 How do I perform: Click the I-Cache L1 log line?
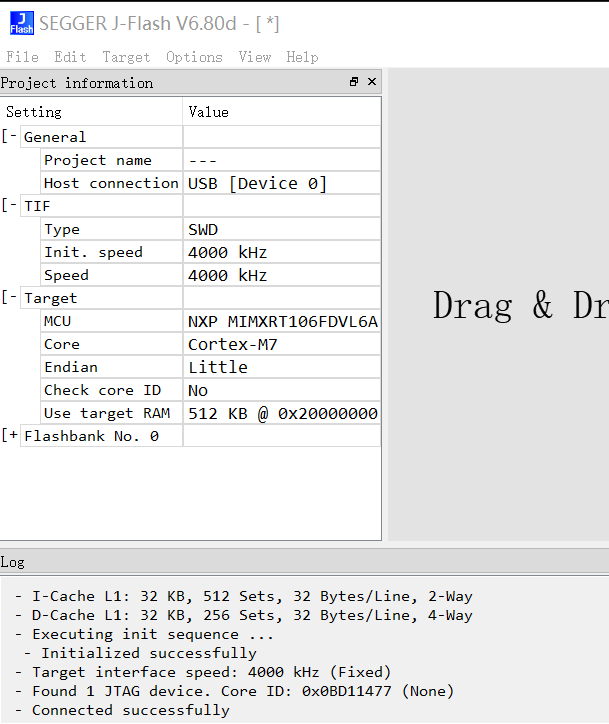(x=244, y=596)
